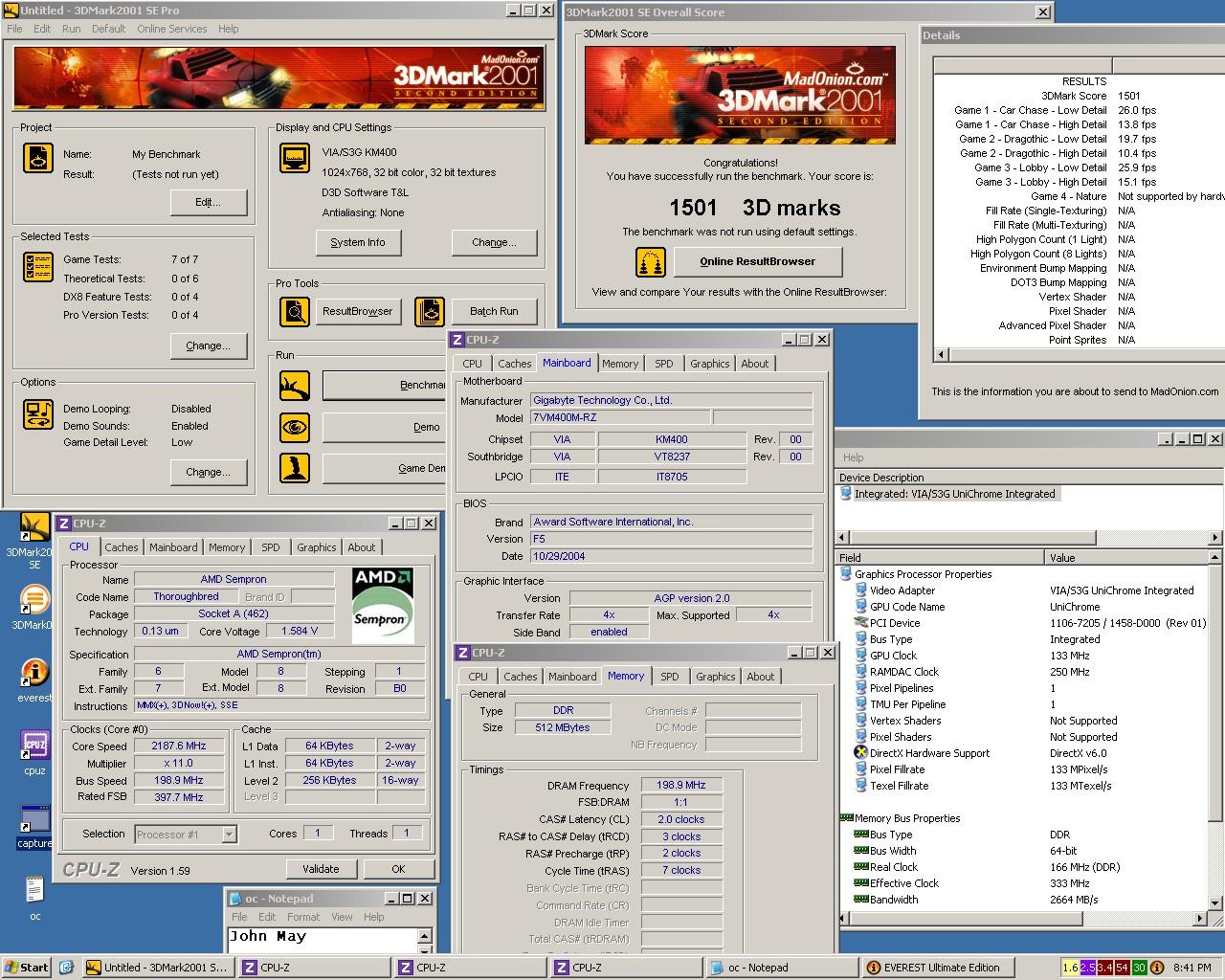Click the Batch Run button
The image size is (1225, 980).
tap(494, 311)
